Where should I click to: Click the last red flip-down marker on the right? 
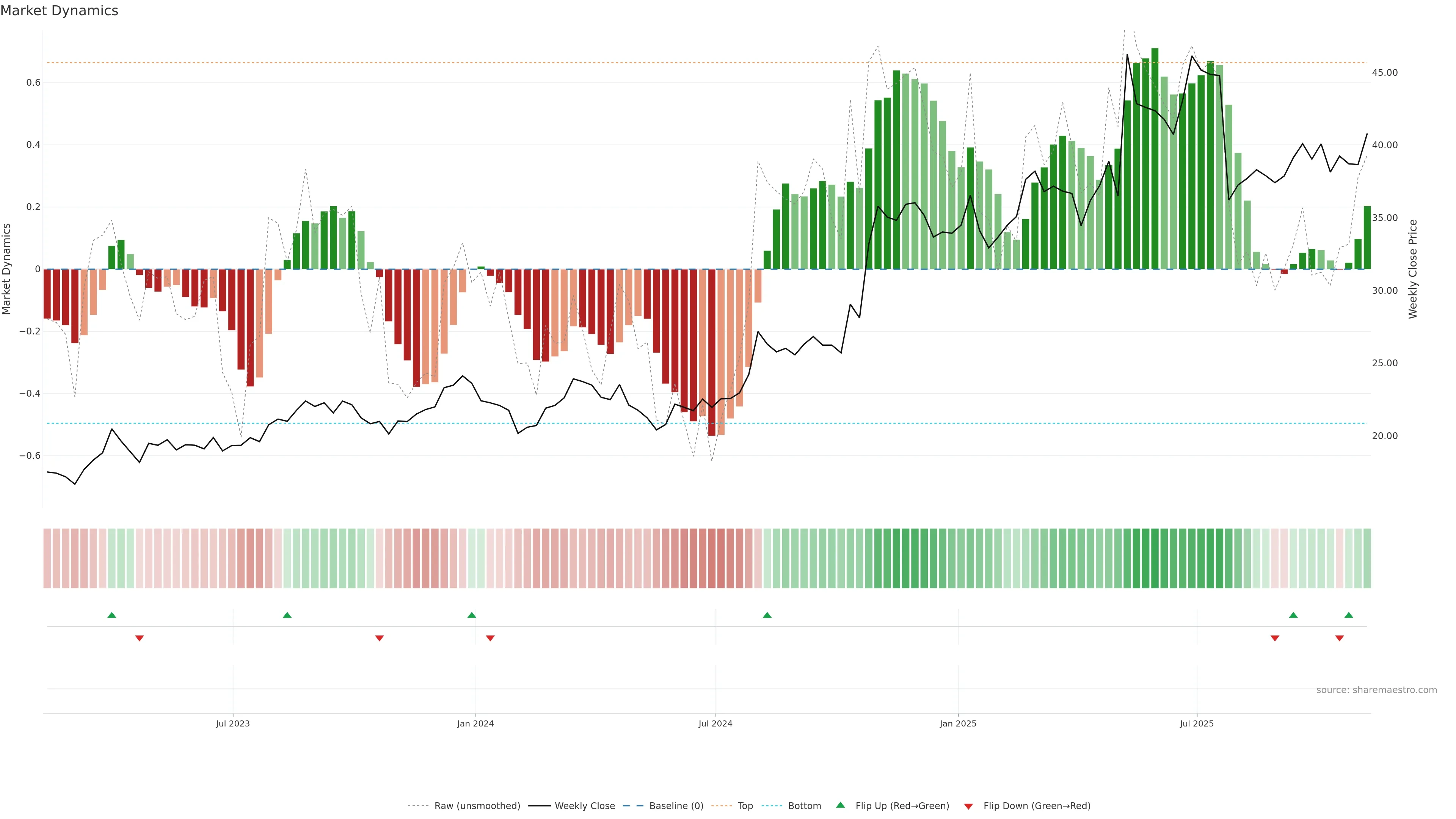tap(1339, 638)
